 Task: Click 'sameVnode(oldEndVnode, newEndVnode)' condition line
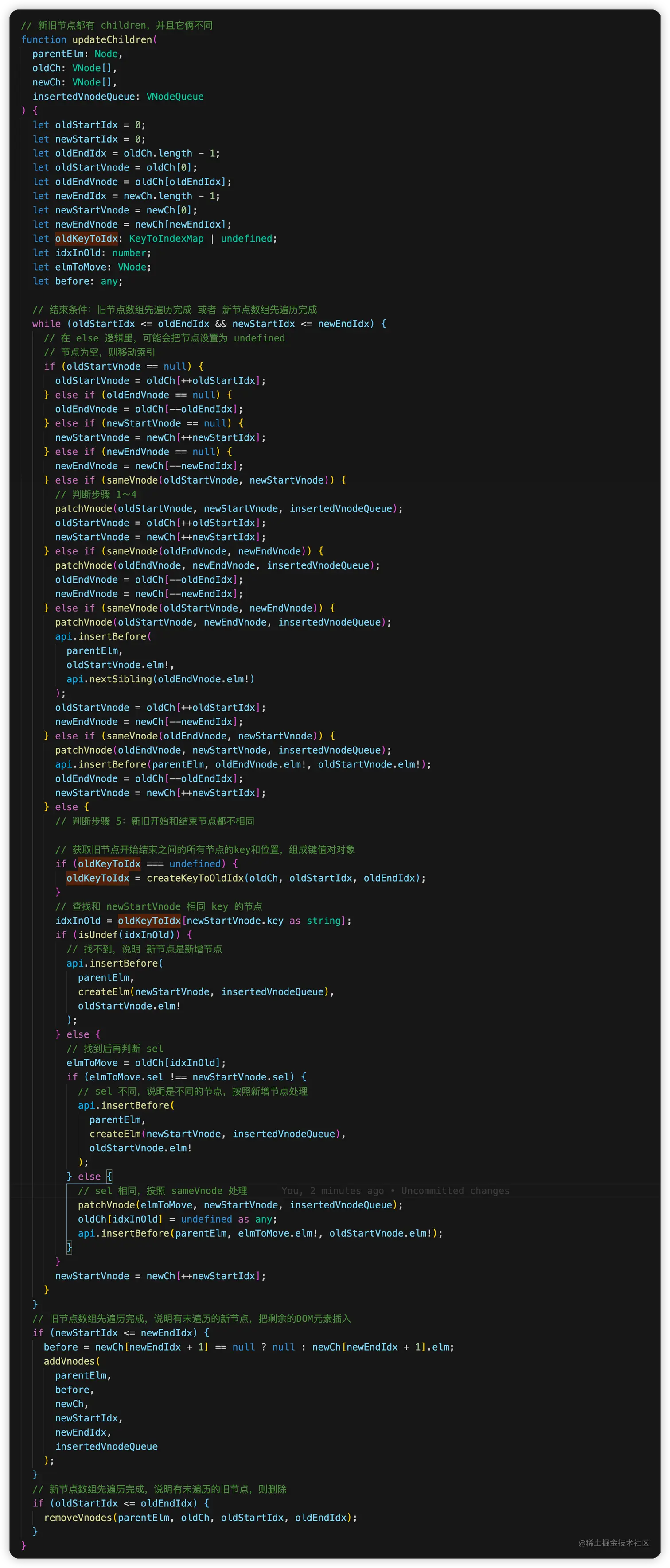[183, 551]
